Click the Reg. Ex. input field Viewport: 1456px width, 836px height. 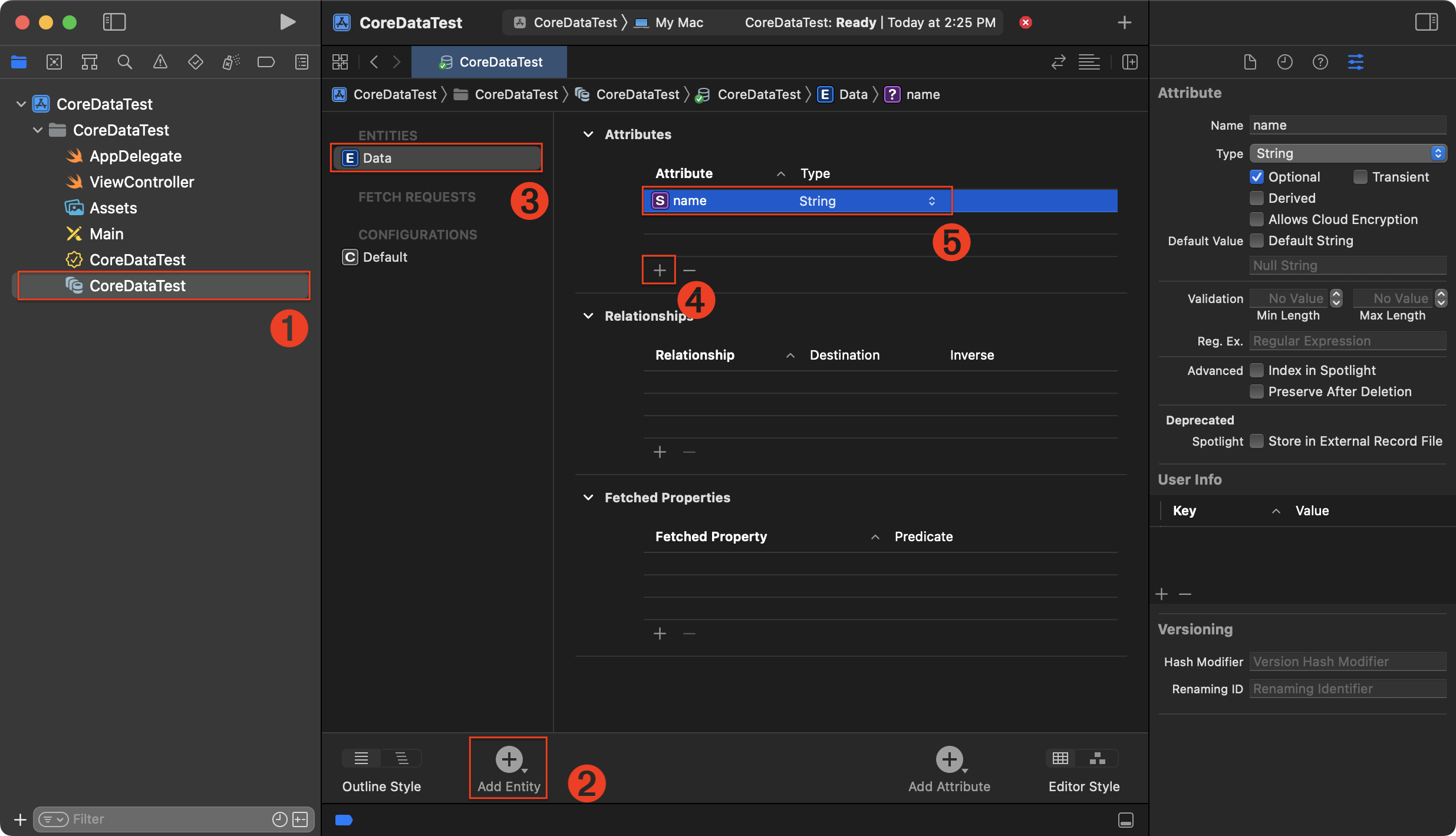coord(1348,341)
